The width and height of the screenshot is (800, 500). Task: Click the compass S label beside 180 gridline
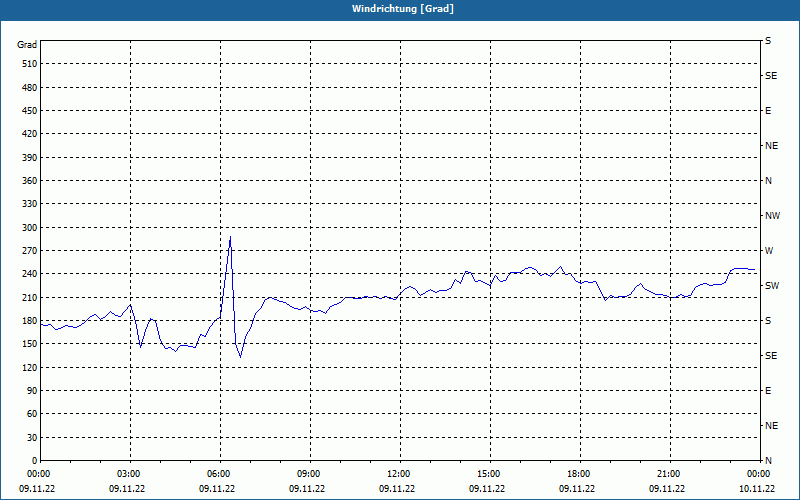768,321
